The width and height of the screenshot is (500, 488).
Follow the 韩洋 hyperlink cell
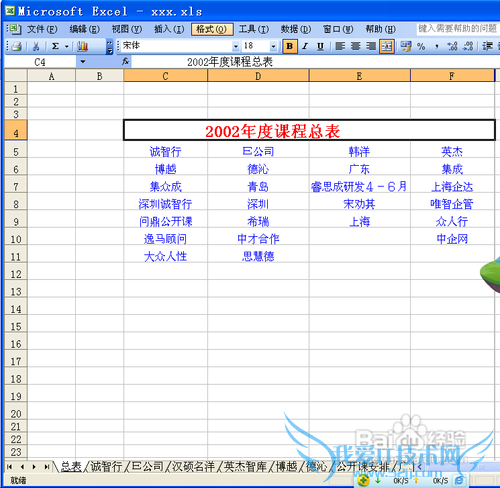359,152
